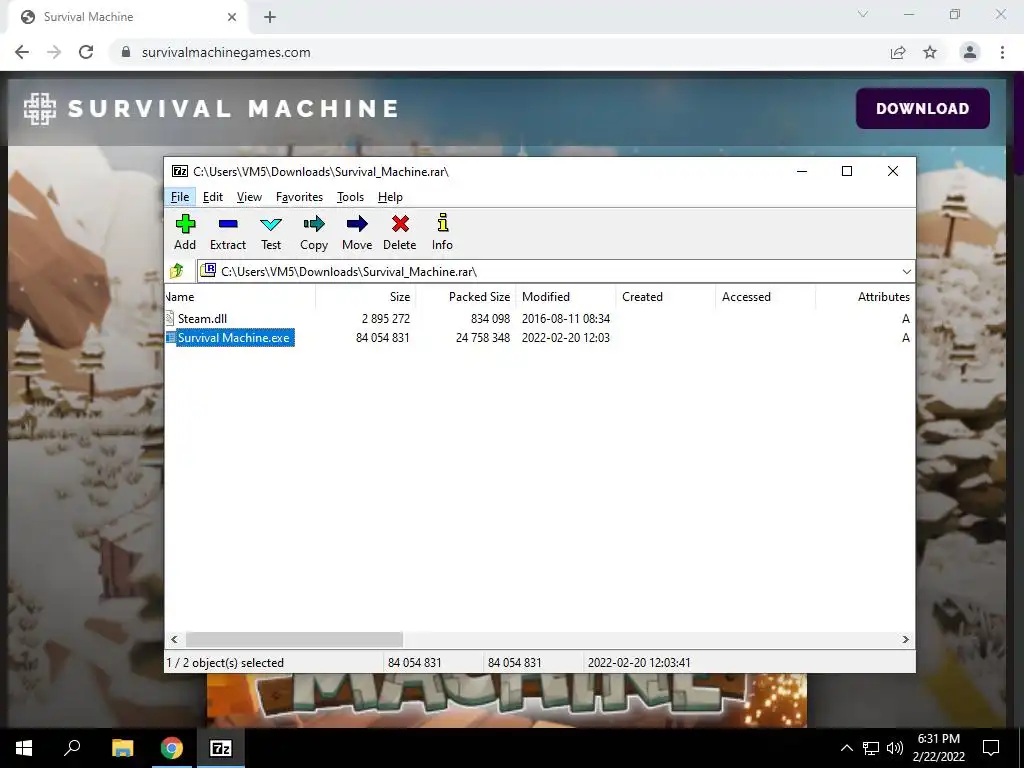
Task: Close the Survival Machine browser tab
Action: tap(232, 17)
